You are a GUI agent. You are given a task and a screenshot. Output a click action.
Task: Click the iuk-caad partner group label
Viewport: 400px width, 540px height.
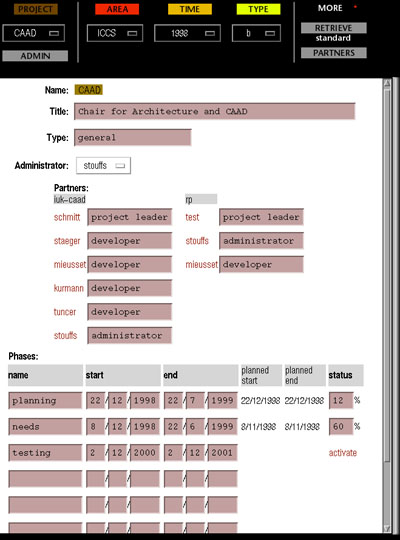pos(70,199)
